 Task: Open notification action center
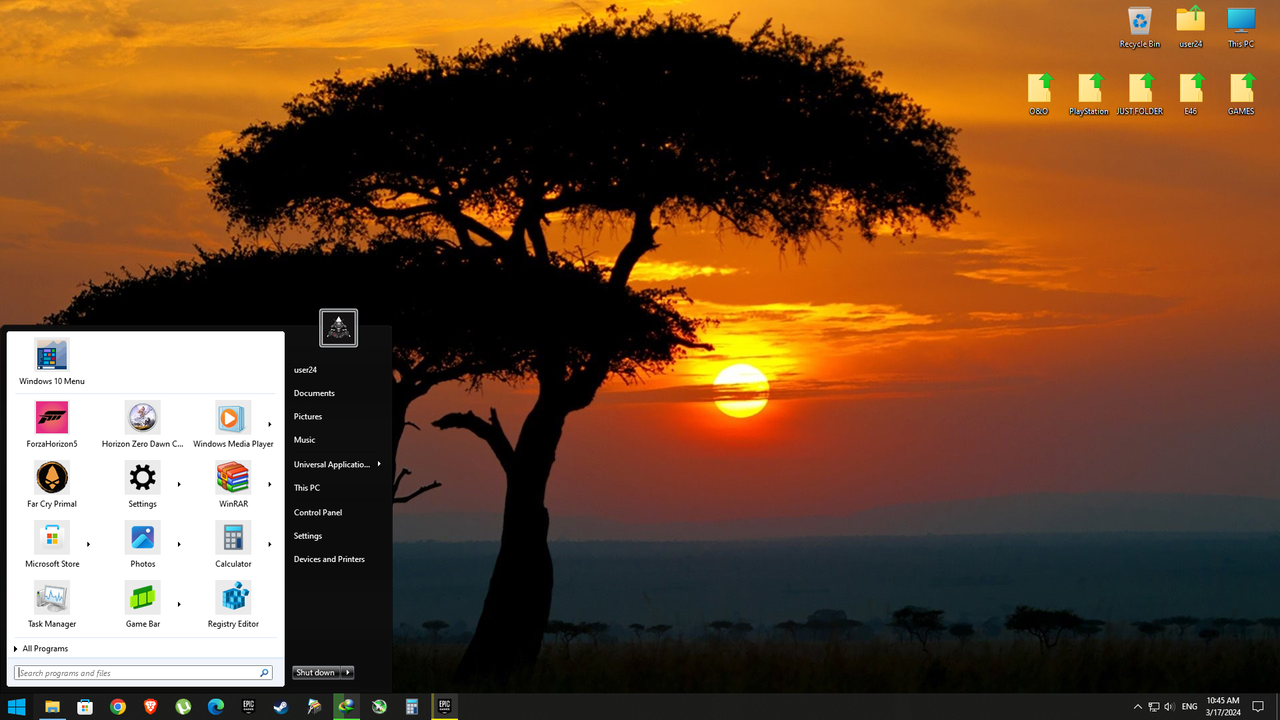pos(1258,707)
